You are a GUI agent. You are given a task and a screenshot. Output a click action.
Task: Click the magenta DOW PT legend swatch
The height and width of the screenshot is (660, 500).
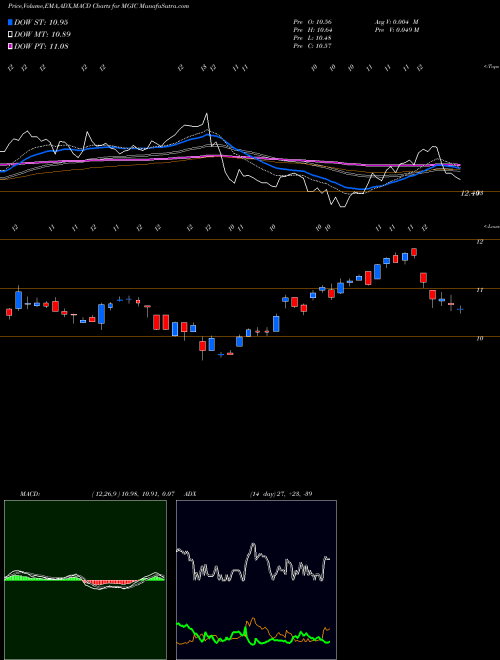click(x=10, y=46)
